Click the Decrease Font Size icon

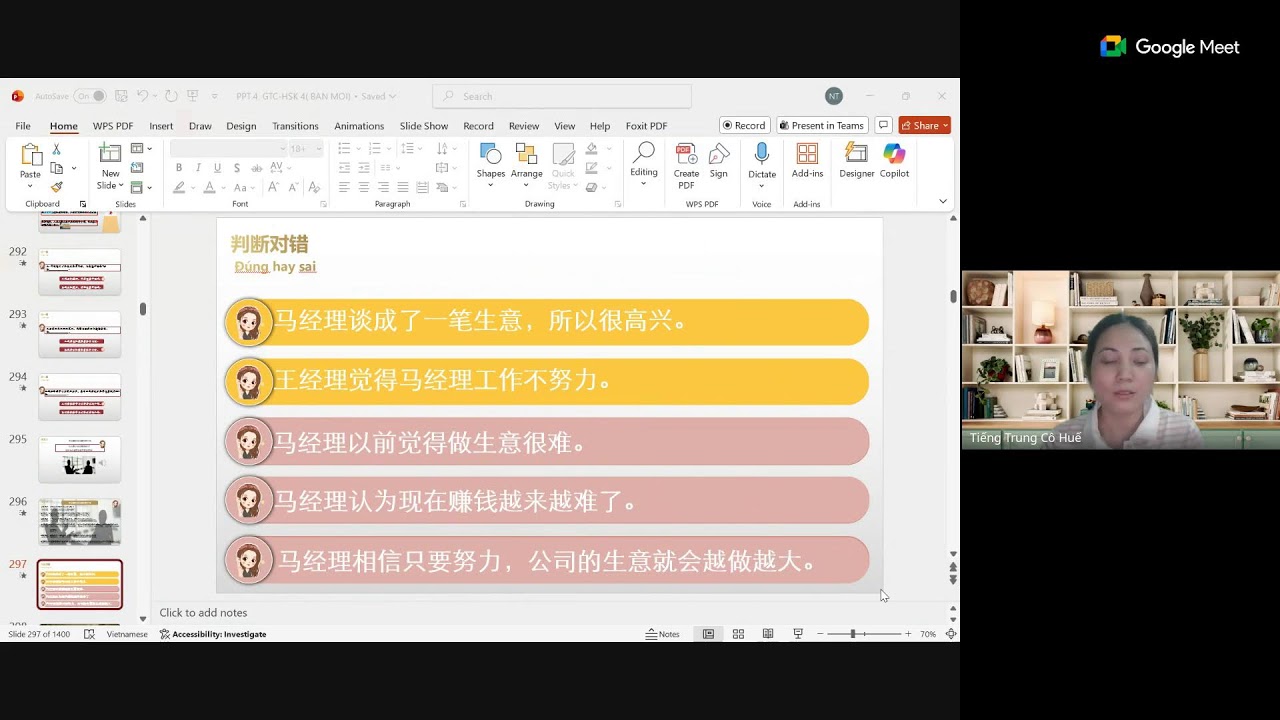[294, 187]
